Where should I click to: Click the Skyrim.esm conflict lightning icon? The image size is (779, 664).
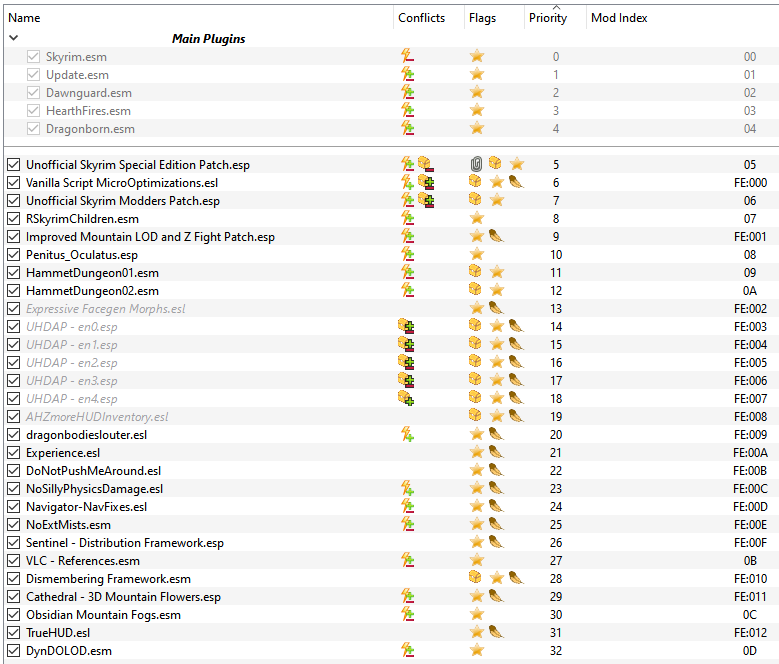pos(407,56)
